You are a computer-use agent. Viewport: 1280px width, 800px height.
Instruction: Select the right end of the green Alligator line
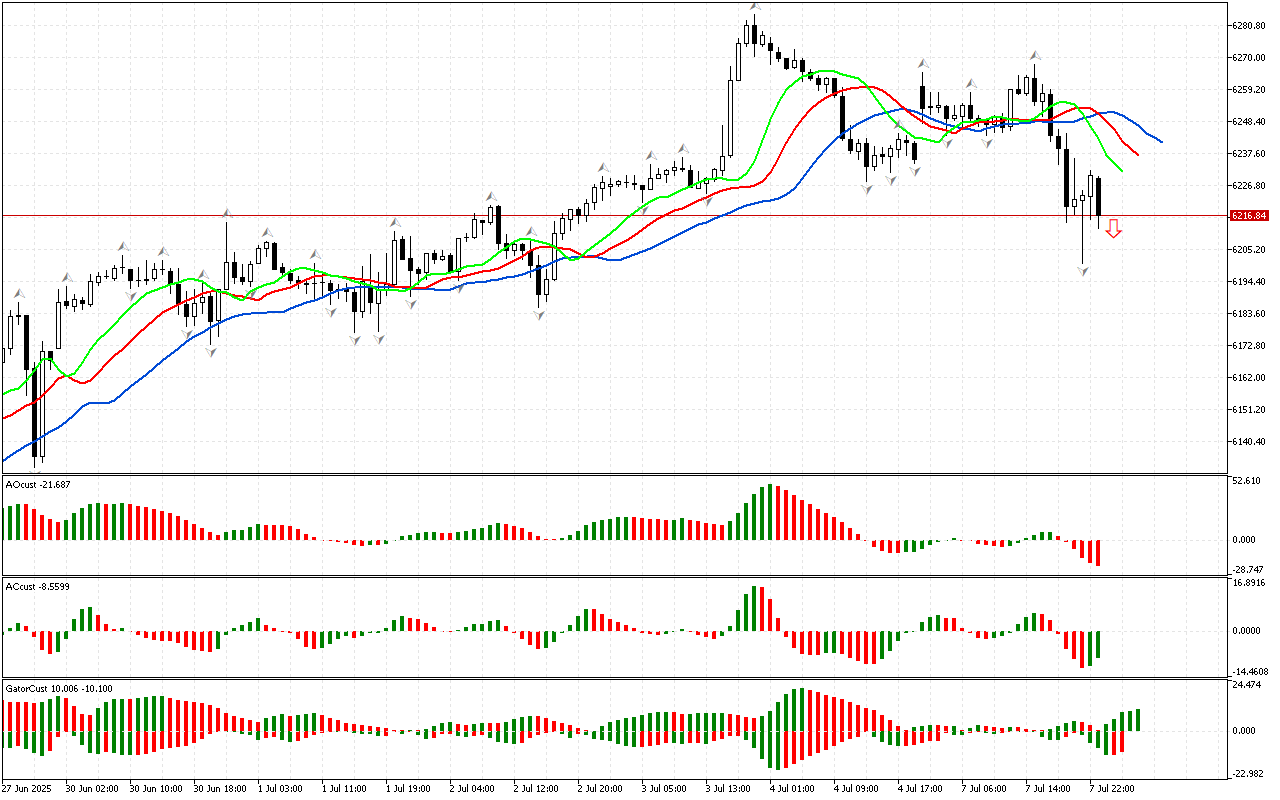1121,170
